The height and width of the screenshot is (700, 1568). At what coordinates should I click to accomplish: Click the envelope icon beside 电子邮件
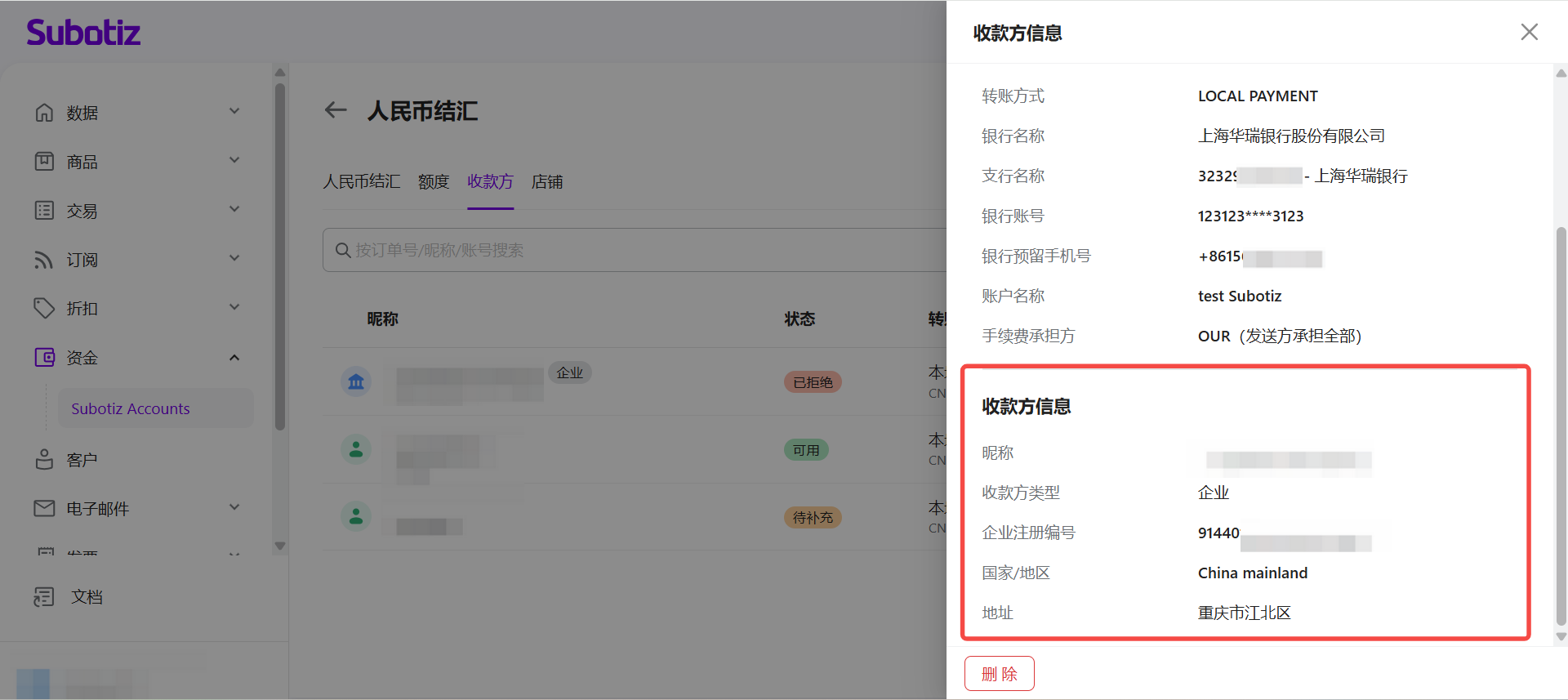coord(44,508)
